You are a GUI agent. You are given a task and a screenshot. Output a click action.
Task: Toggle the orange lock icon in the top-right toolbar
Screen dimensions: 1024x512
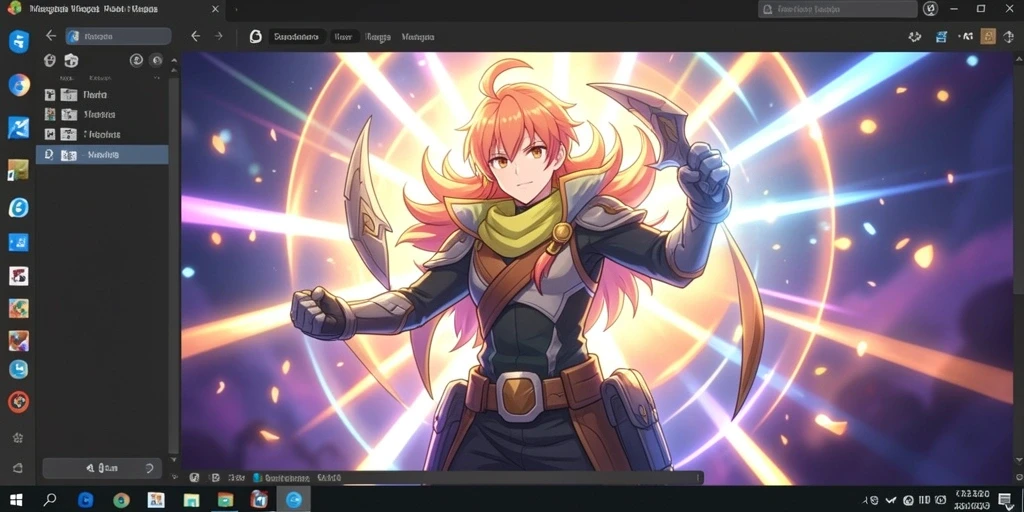tap(988, 37)
